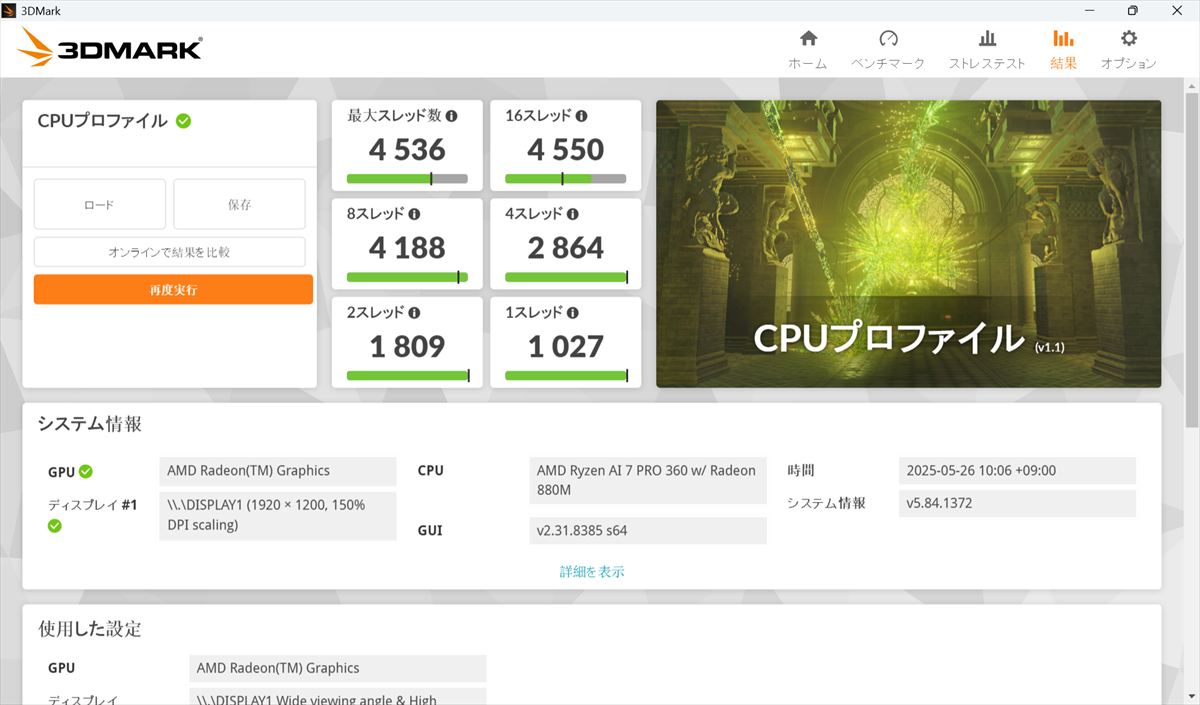1200x705 pixels.
Task: Click green checkmark next to GPU label
Action: coord(86,472)
